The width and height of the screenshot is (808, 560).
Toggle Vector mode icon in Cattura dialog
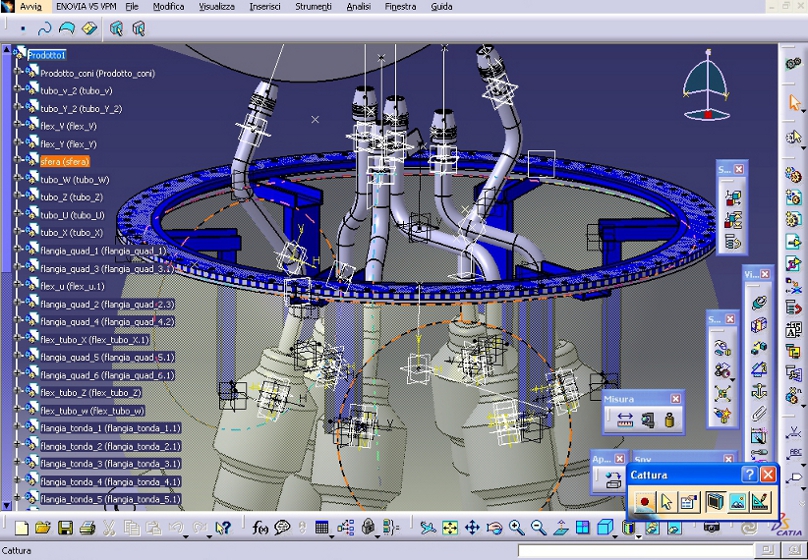coord(760,501)
